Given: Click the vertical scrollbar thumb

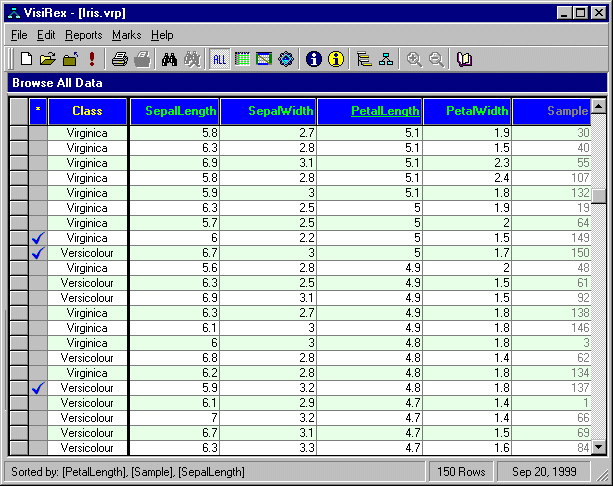Looking at the screenshot, I should pos(599,196).
